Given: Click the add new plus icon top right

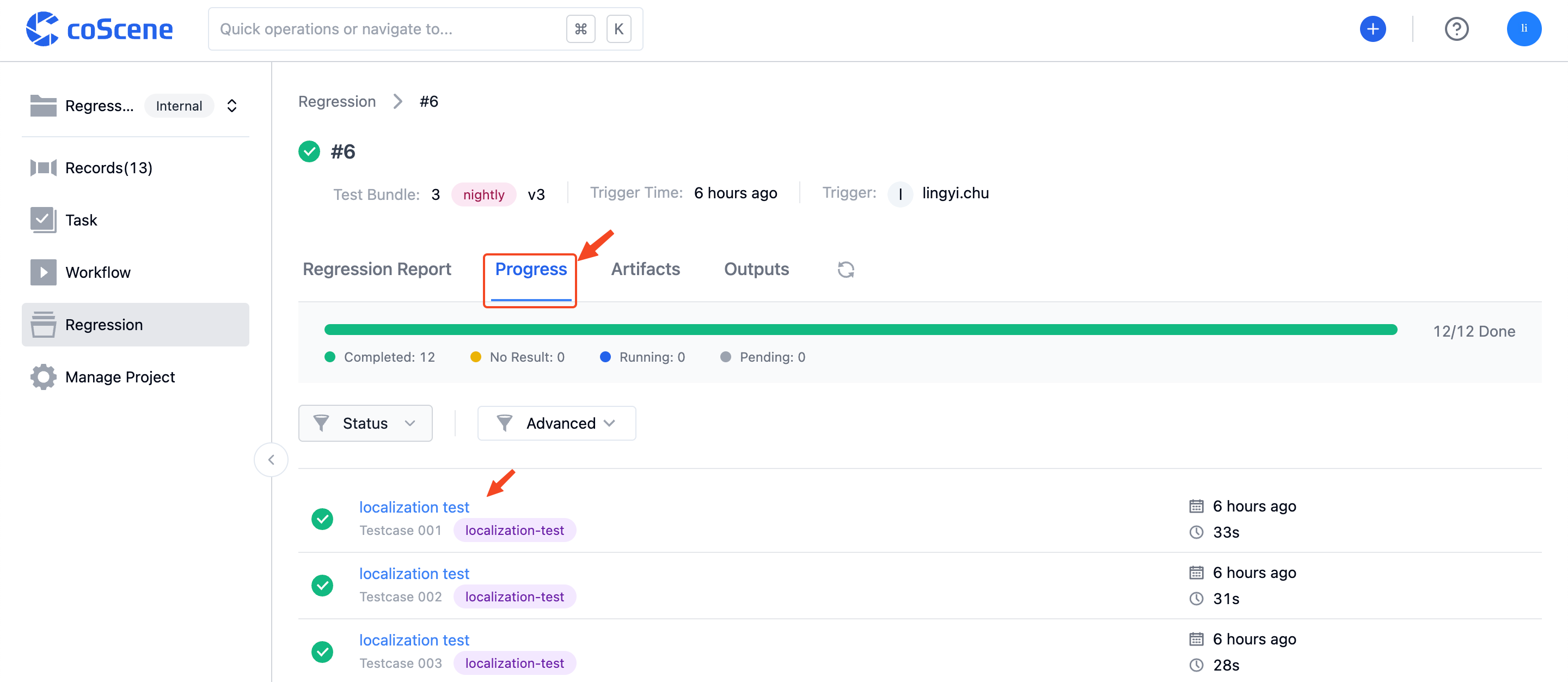Looking at the screenshot, I should click(x=1370, y=28).
